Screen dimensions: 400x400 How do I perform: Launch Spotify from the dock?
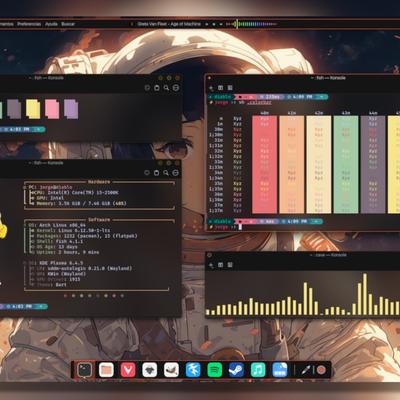(215, 370)
